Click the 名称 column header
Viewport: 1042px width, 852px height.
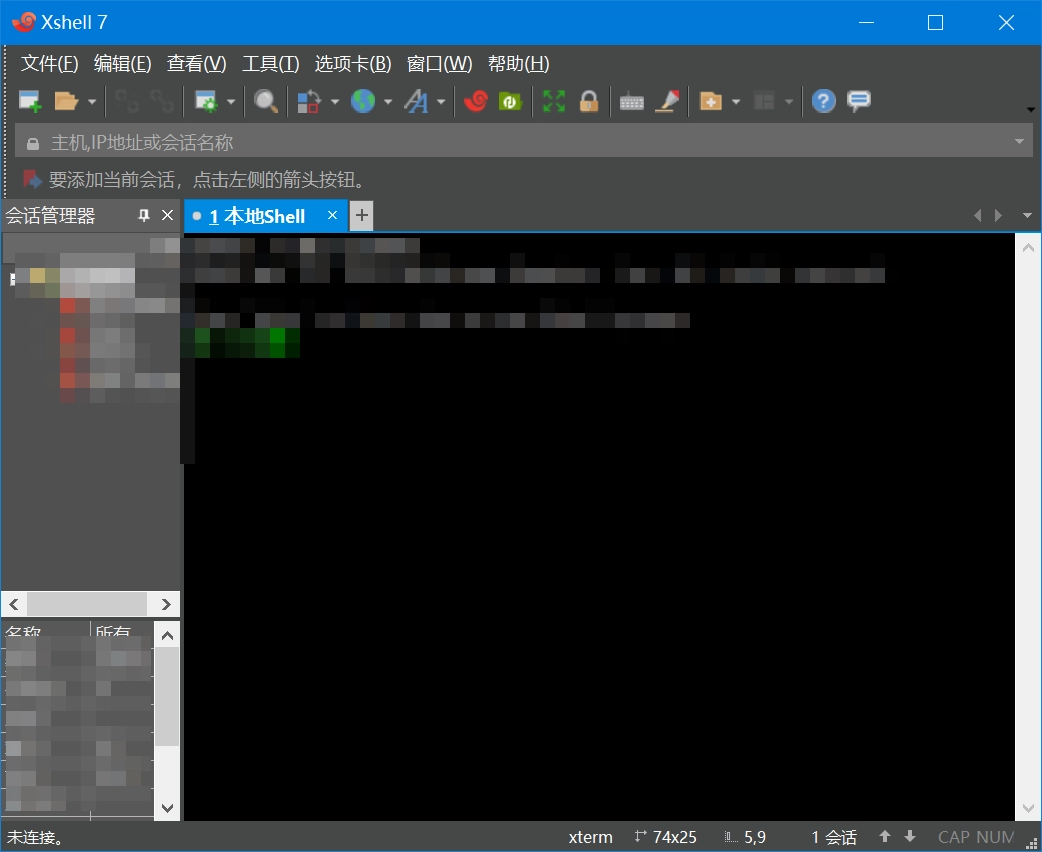pyautogui.click(x=24, y=631)
